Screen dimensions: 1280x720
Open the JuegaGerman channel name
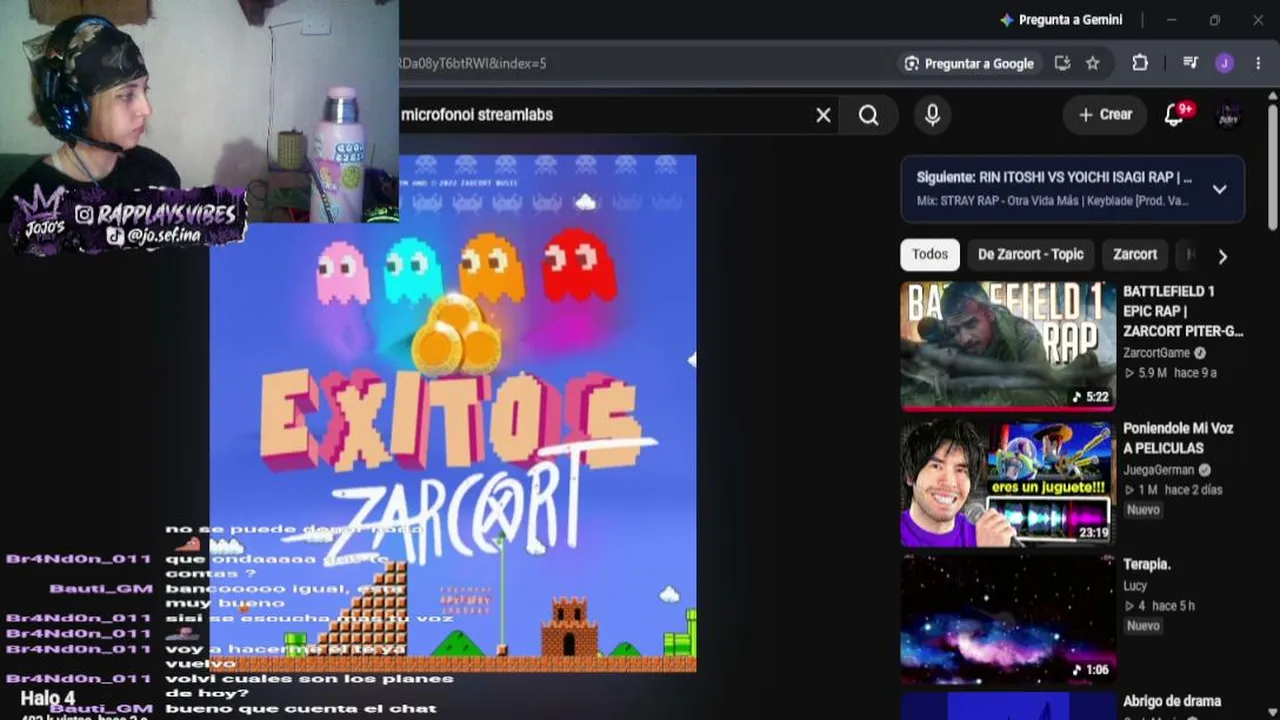point(1158,470)
